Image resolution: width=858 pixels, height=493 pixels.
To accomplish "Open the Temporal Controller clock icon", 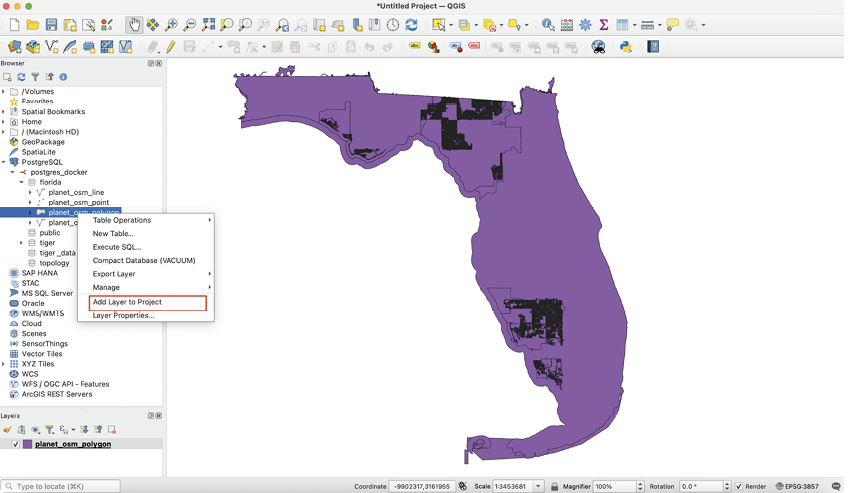I will (x=393, y=25).
